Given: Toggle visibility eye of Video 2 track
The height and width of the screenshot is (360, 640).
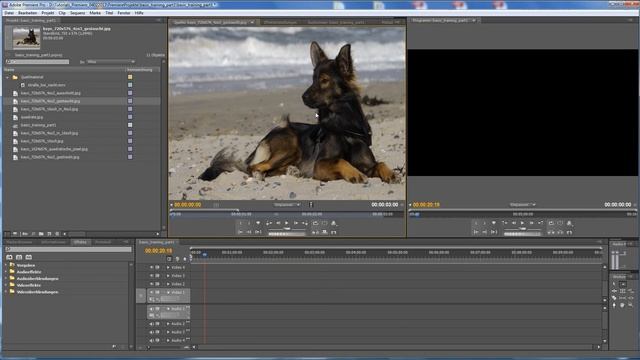Looking at the screenshot, I should [x=151, y=284].
